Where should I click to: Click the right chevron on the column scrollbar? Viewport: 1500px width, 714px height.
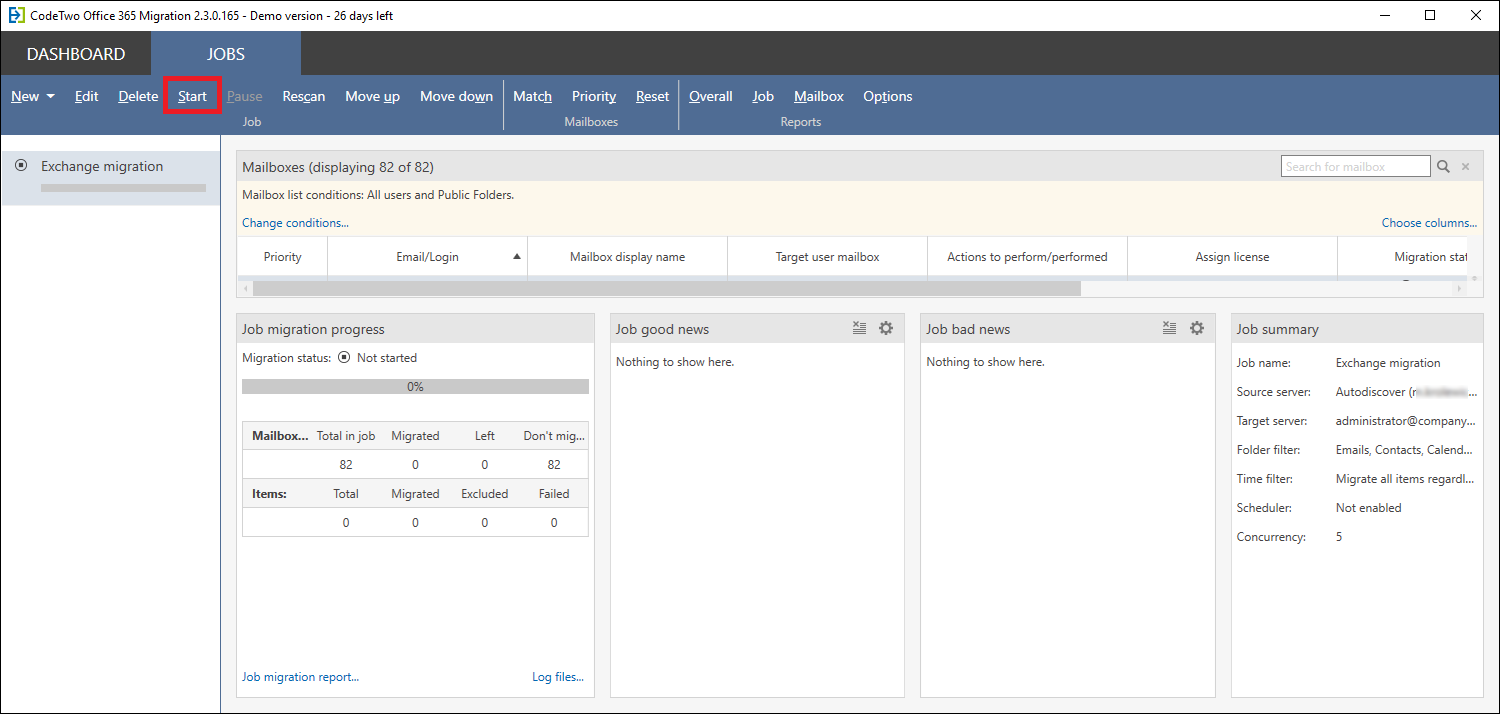(1461, 287)
